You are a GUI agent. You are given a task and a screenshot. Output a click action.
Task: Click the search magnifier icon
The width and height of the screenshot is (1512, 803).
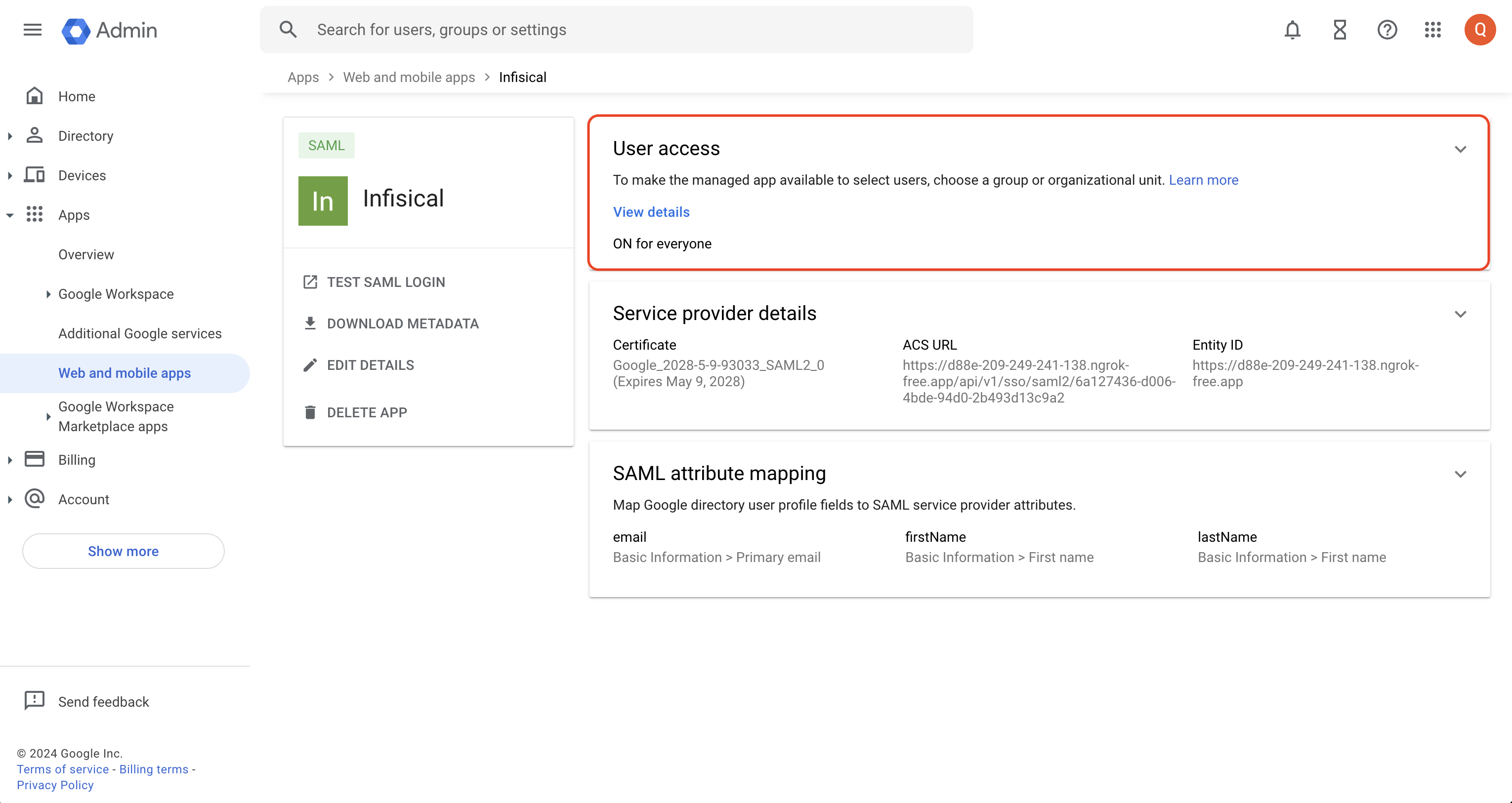click(x=288, y=29)
